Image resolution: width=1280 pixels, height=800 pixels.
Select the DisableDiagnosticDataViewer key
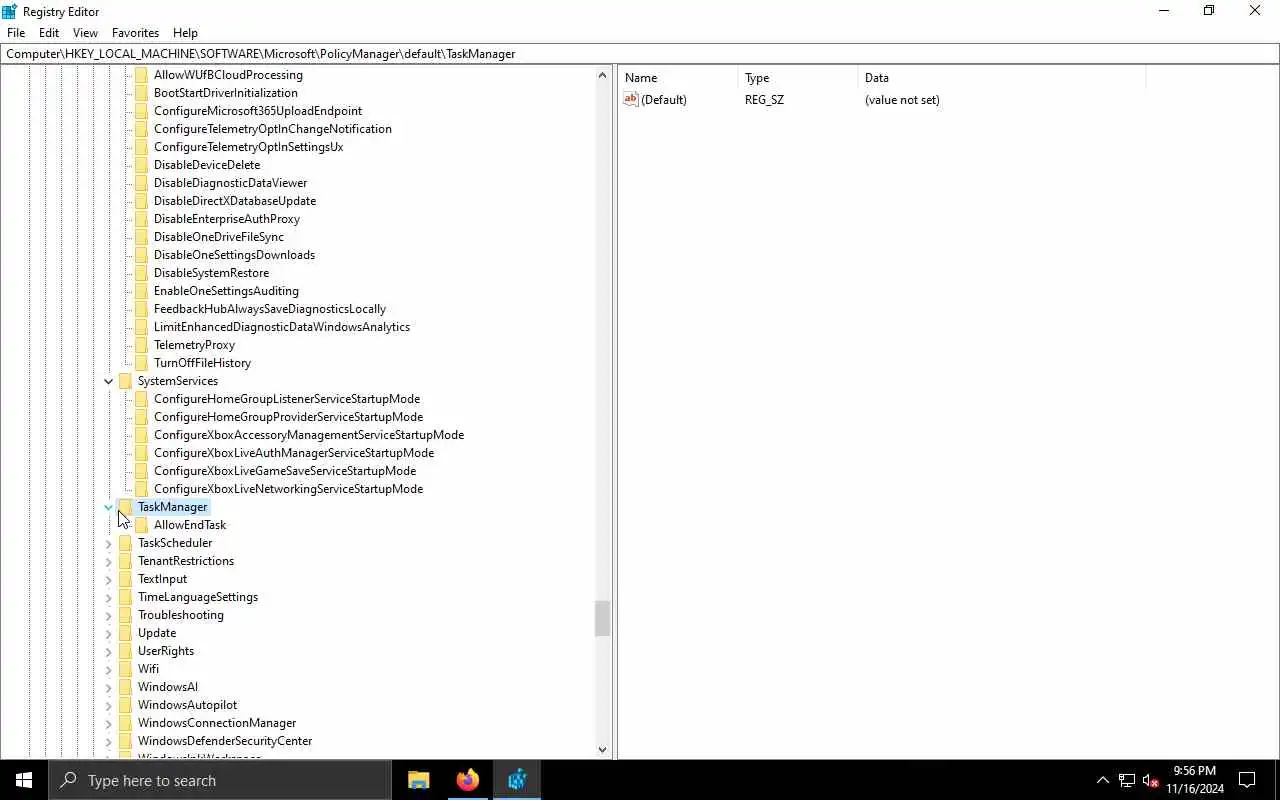pos(230,183)
